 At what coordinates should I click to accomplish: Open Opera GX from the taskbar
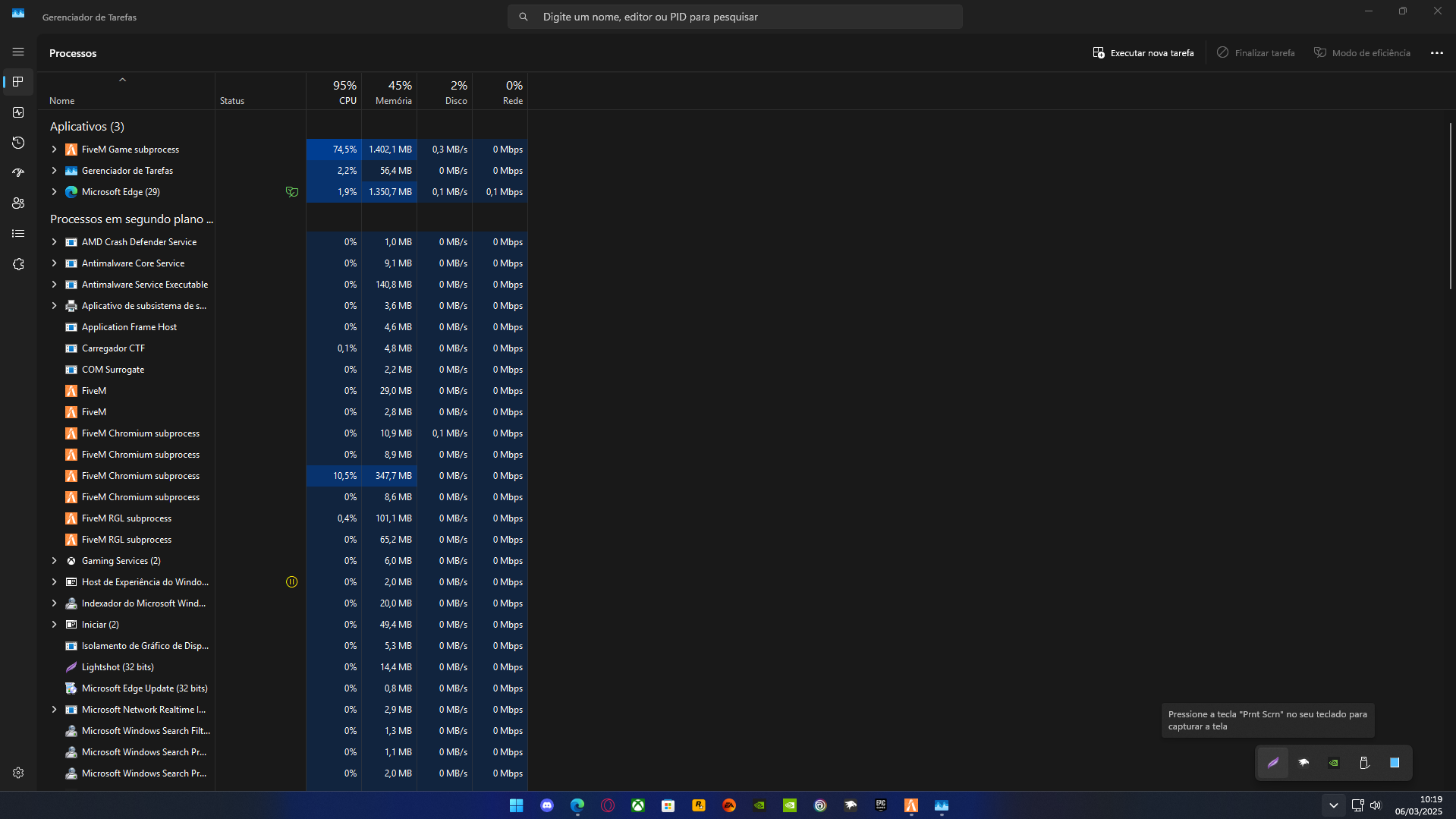(608, 805)
